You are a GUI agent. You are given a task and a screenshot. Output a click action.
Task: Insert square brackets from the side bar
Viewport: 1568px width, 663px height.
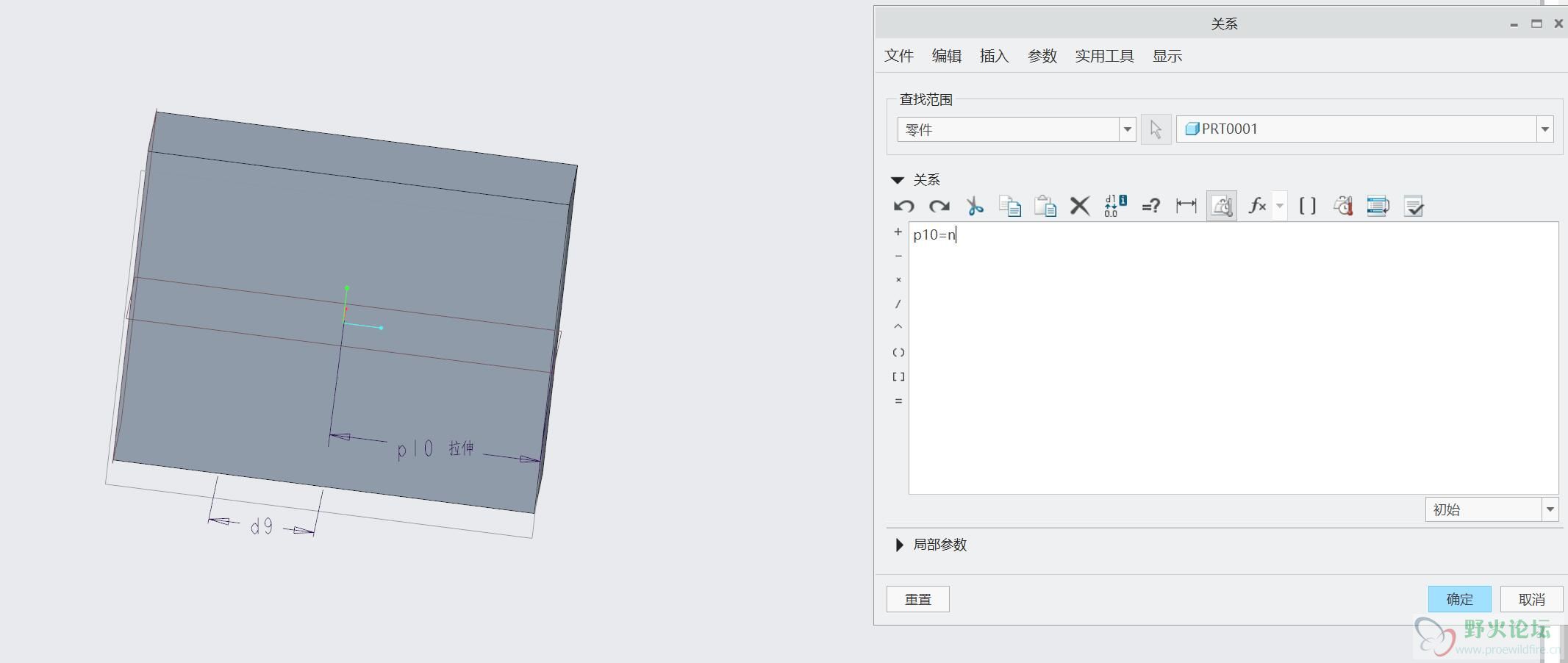pyautogui.click(x=898, y=377)
